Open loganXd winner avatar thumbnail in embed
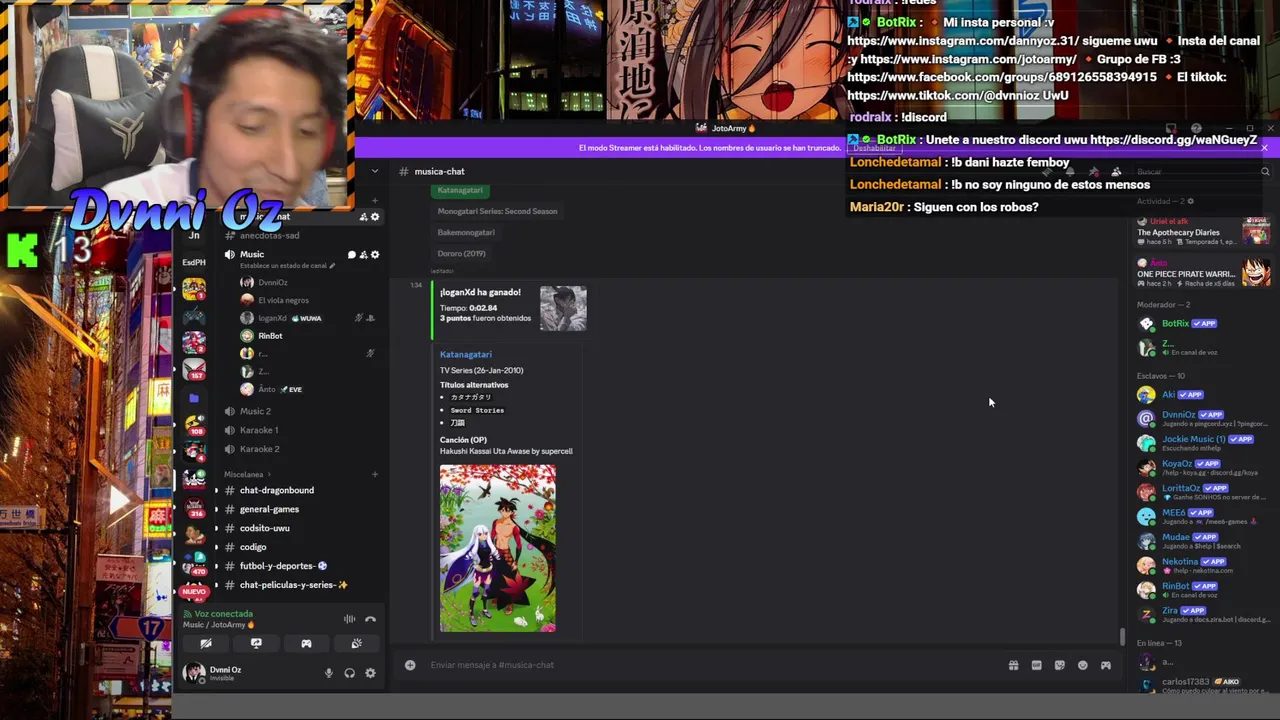 click(x=563, y=308)
